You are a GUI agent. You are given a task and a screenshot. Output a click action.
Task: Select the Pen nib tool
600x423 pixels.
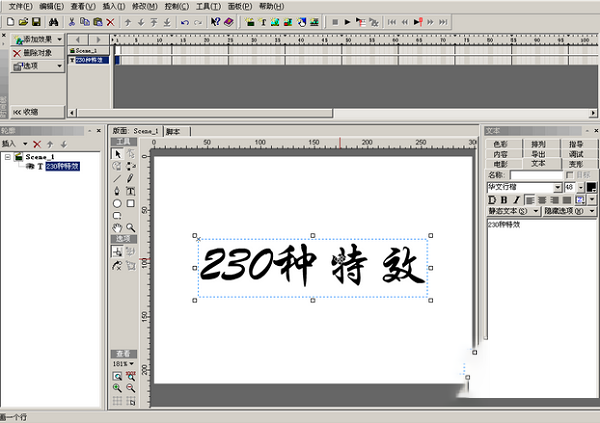coord(117,191)
